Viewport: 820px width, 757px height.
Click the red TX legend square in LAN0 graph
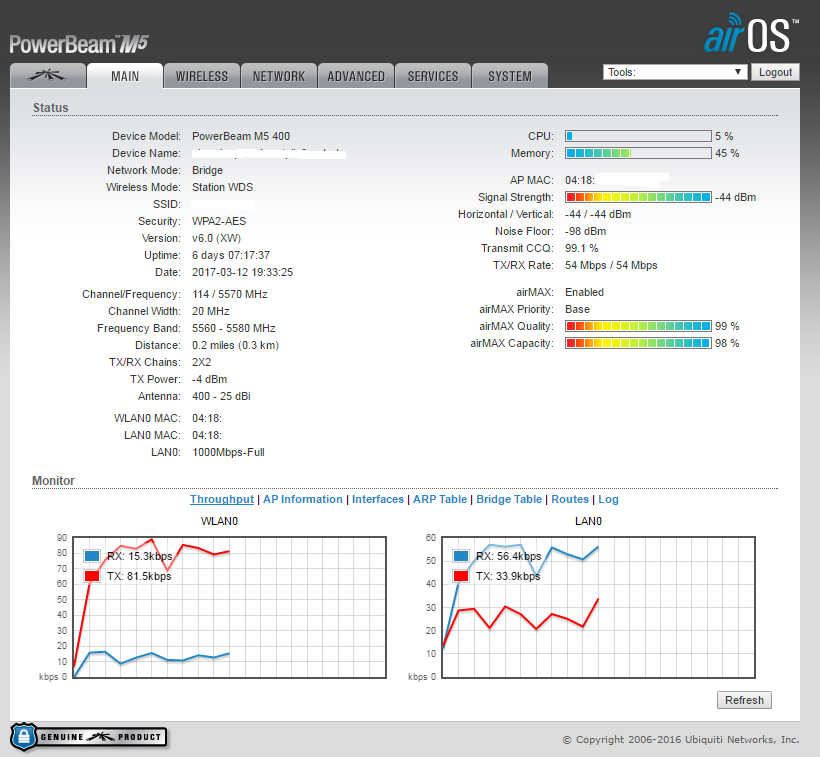(x=461, y=576)
